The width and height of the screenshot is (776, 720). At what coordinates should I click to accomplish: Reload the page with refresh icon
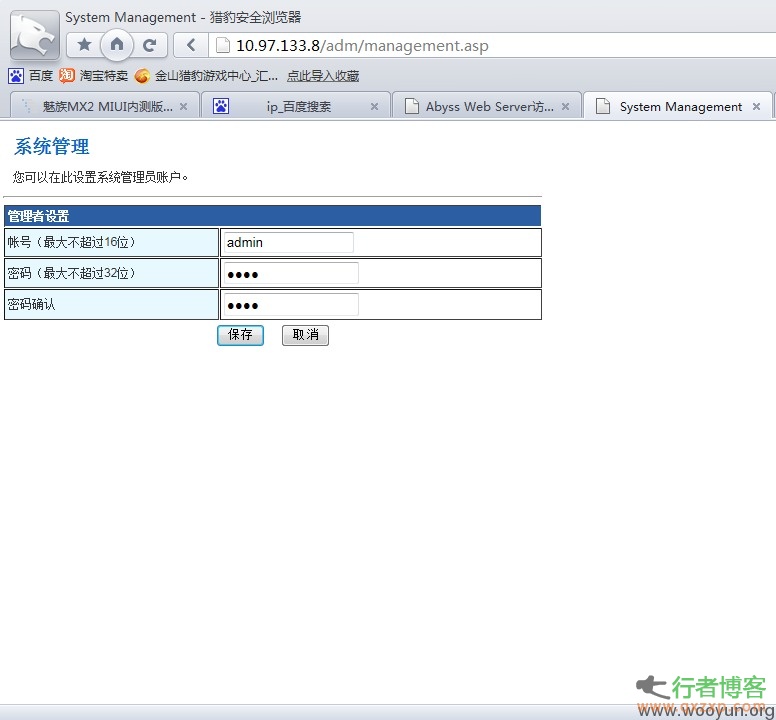point(150,45)
